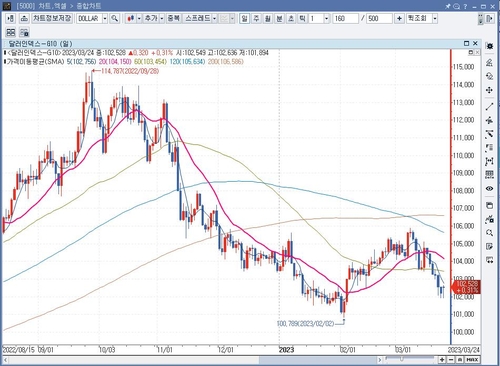Click the note edit icon in the right sidebar
The width and height of the screenshot is (500, 366).
coord(489,246)
